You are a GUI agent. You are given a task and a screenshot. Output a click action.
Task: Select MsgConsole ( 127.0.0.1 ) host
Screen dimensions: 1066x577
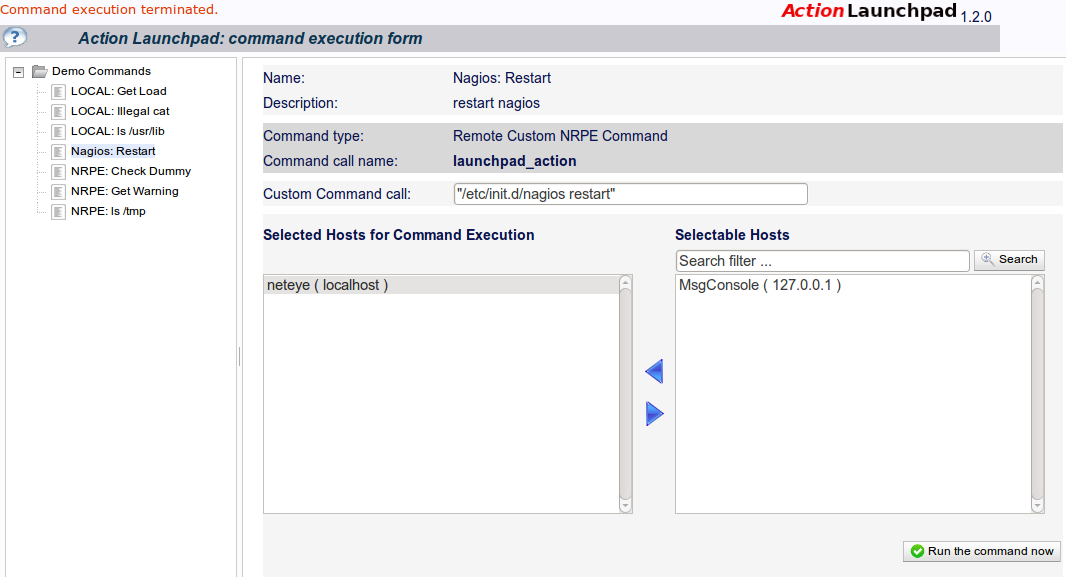(760, 285)
